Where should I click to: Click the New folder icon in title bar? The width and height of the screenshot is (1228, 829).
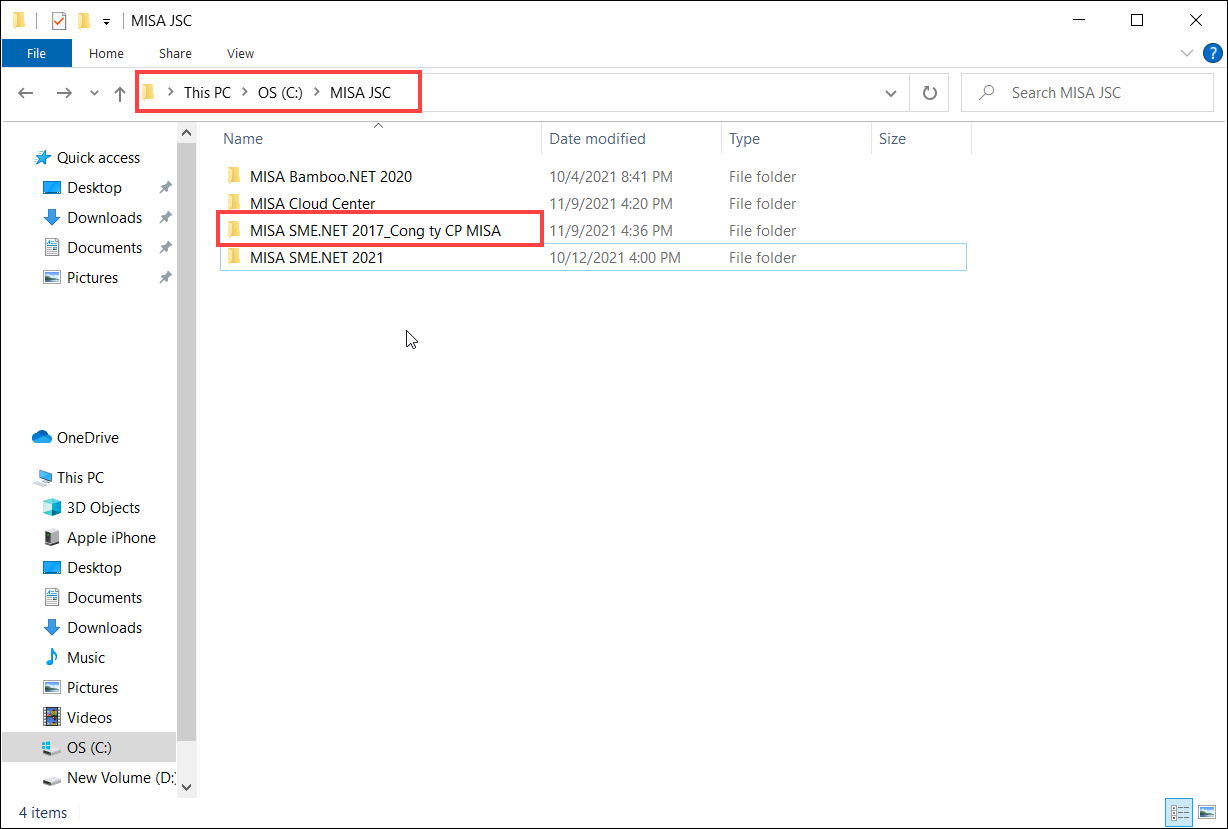tap(84, 20)
